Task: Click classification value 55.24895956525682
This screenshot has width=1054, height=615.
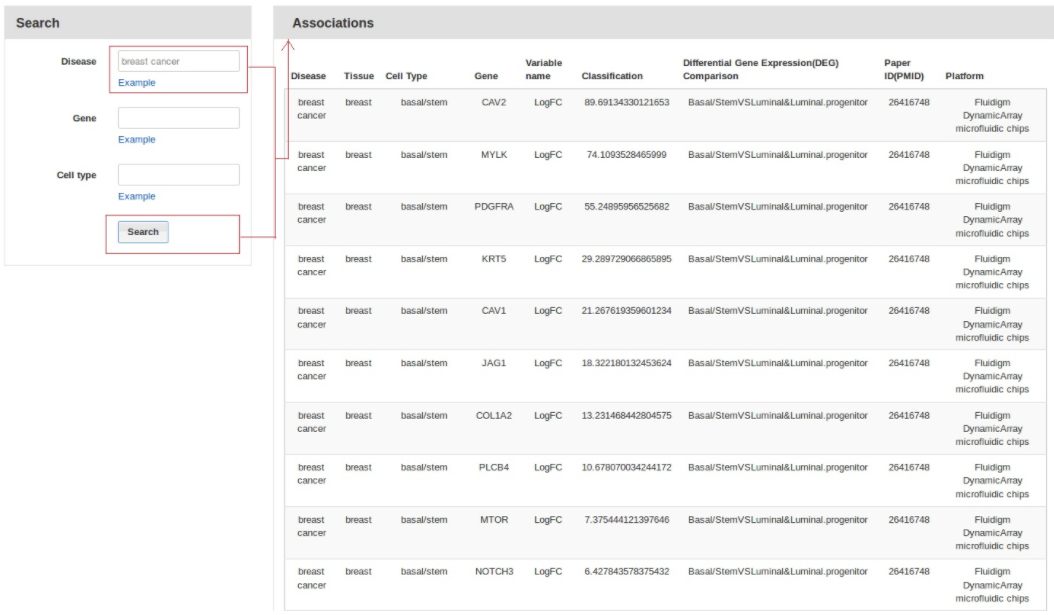Action: (x=626, y=206)
